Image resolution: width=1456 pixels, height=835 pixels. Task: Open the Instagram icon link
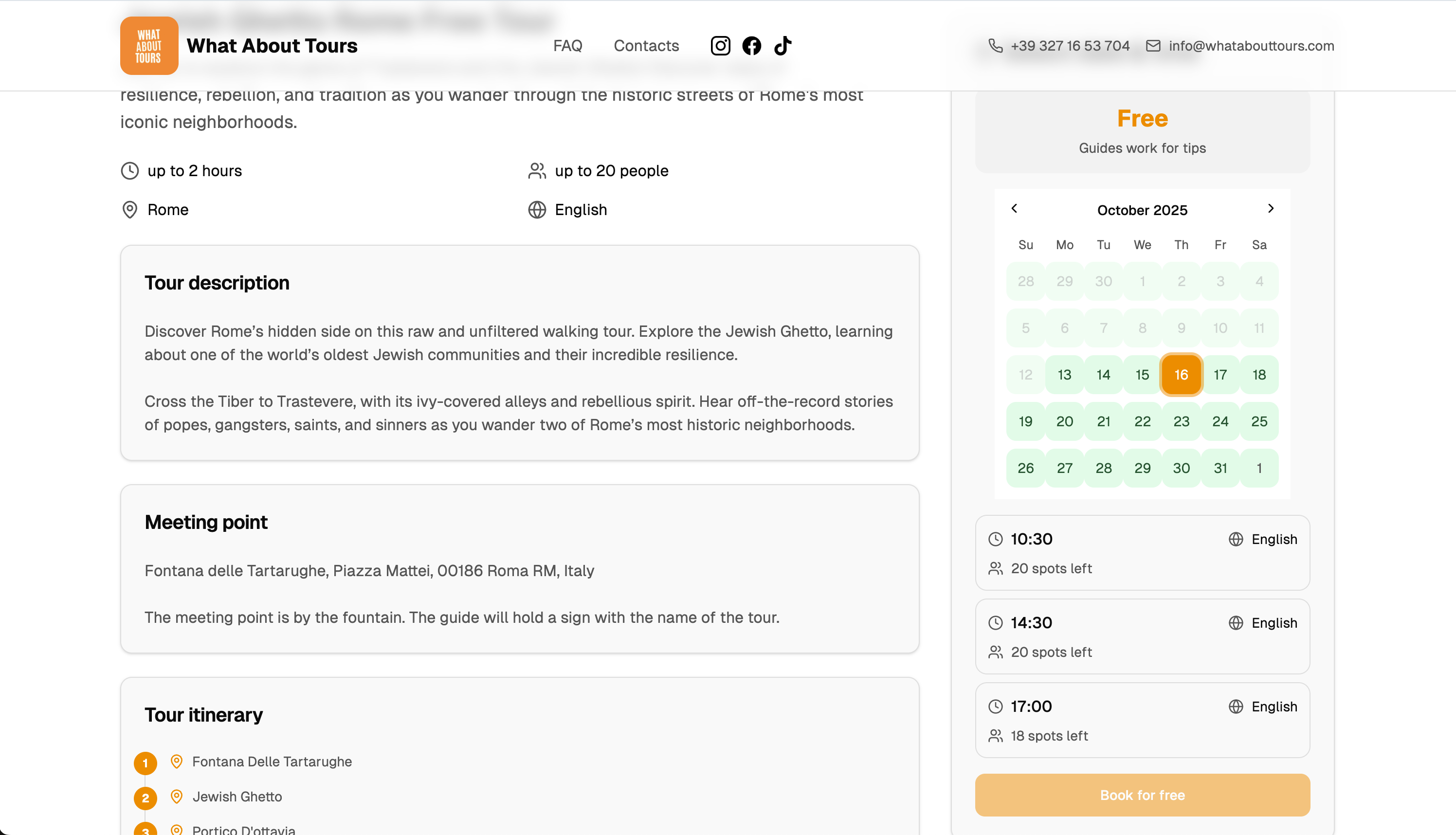pos(720,46)
